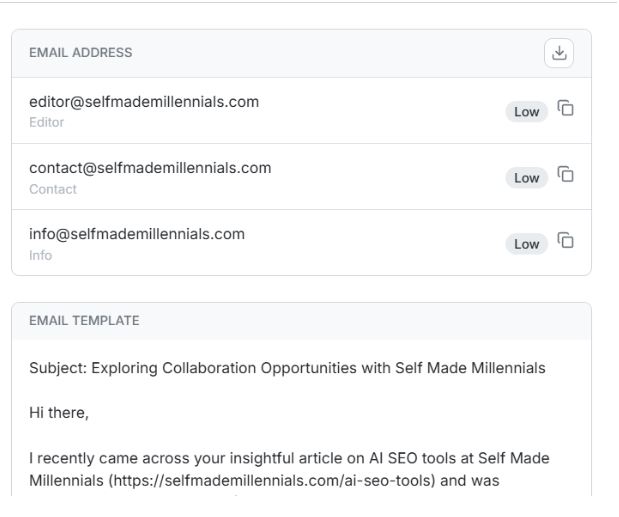This screenshot has height=517, width=619.
Task: Select the info@selfmademillennials.com email text
Action: coord(137,235)
